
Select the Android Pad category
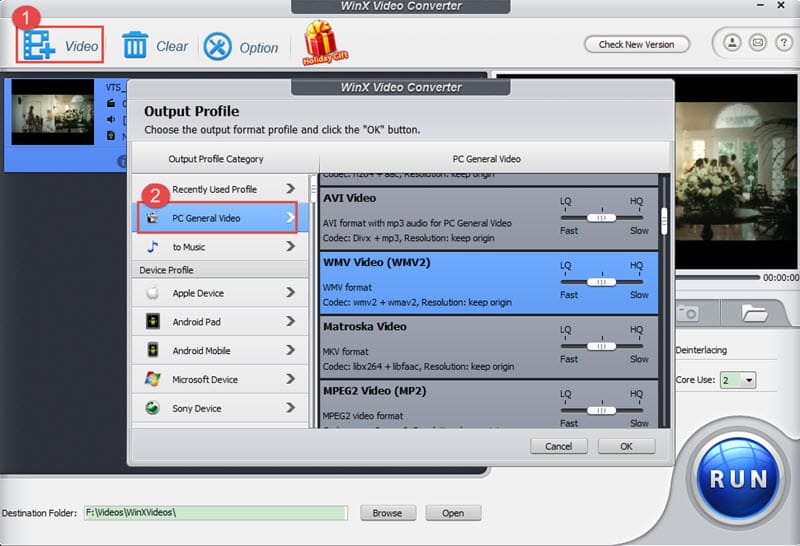click(x=220, y=321)
